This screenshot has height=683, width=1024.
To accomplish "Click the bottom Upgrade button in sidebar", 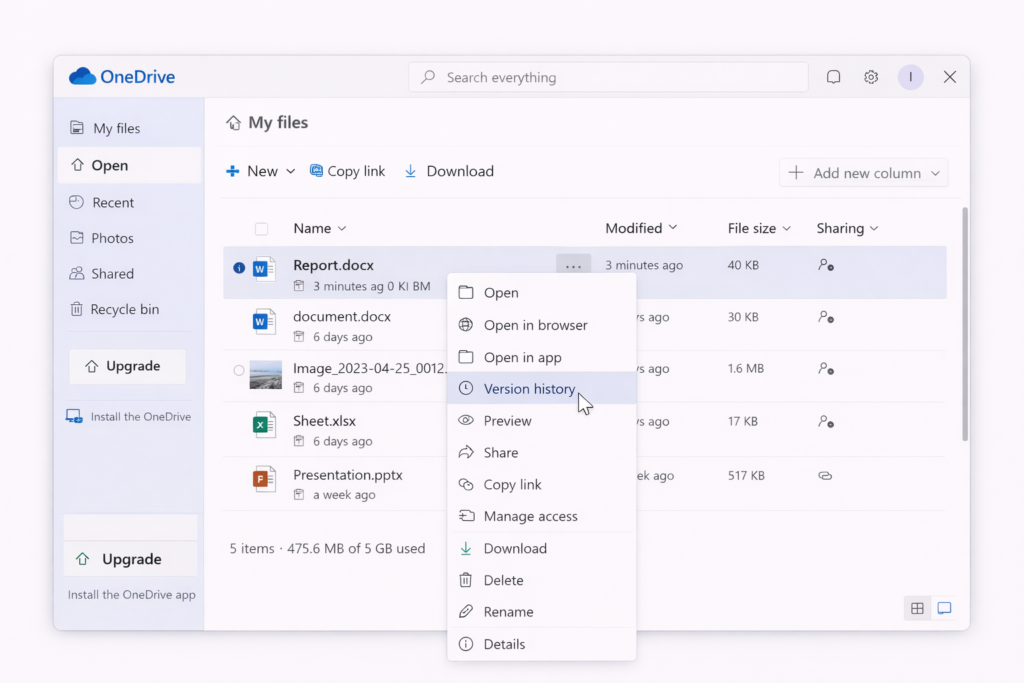I will 131,559.
